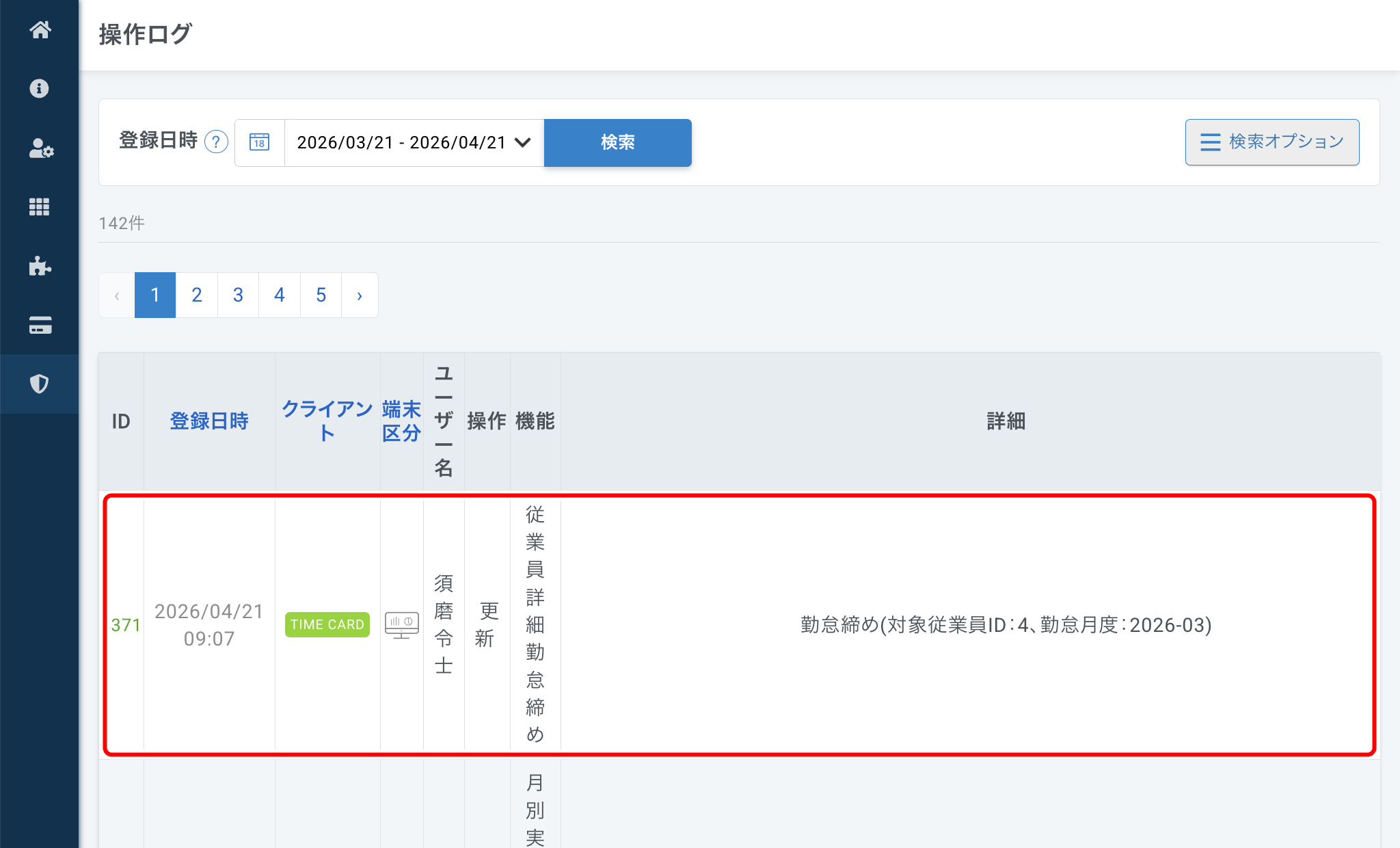Click the next page arrow

point(360,295)
